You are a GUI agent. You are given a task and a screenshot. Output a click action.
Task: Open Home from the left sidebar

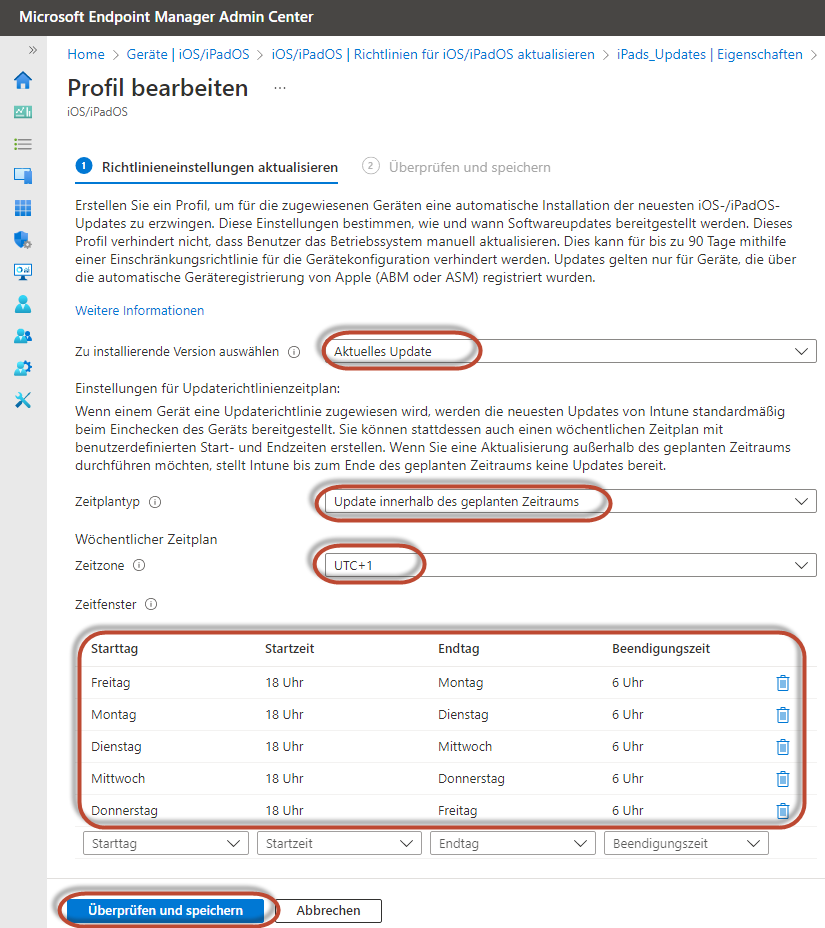tap(22, 81)
